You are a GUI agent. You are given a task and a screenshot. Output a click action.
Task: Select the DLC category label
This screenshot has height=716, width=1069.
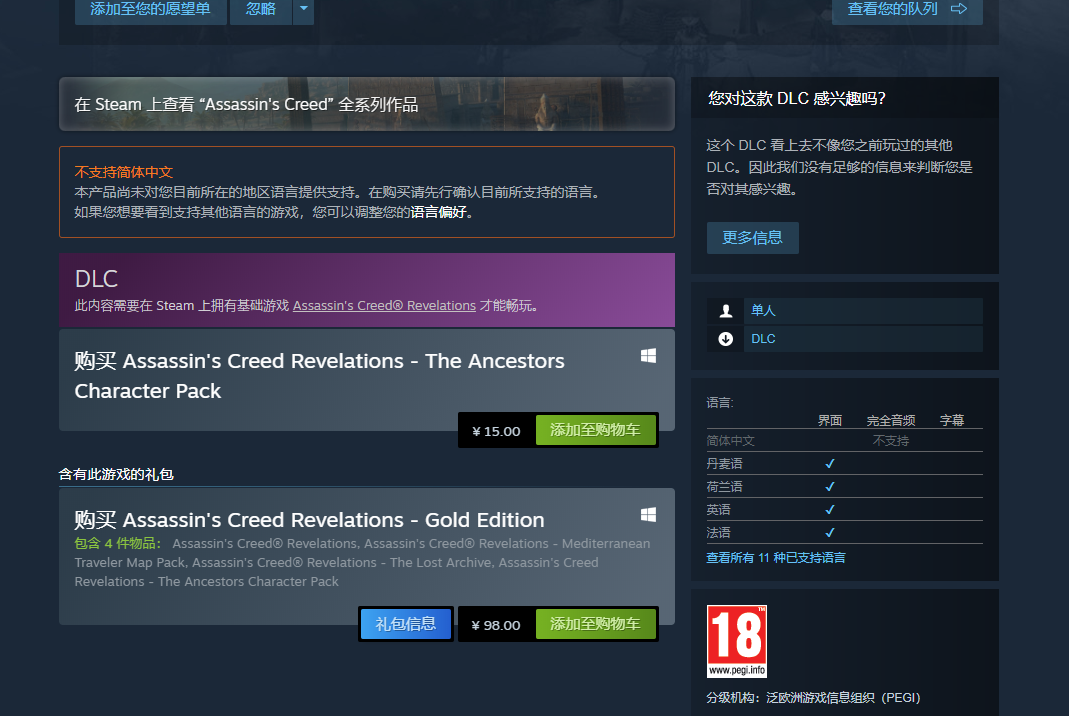point(763,339)
